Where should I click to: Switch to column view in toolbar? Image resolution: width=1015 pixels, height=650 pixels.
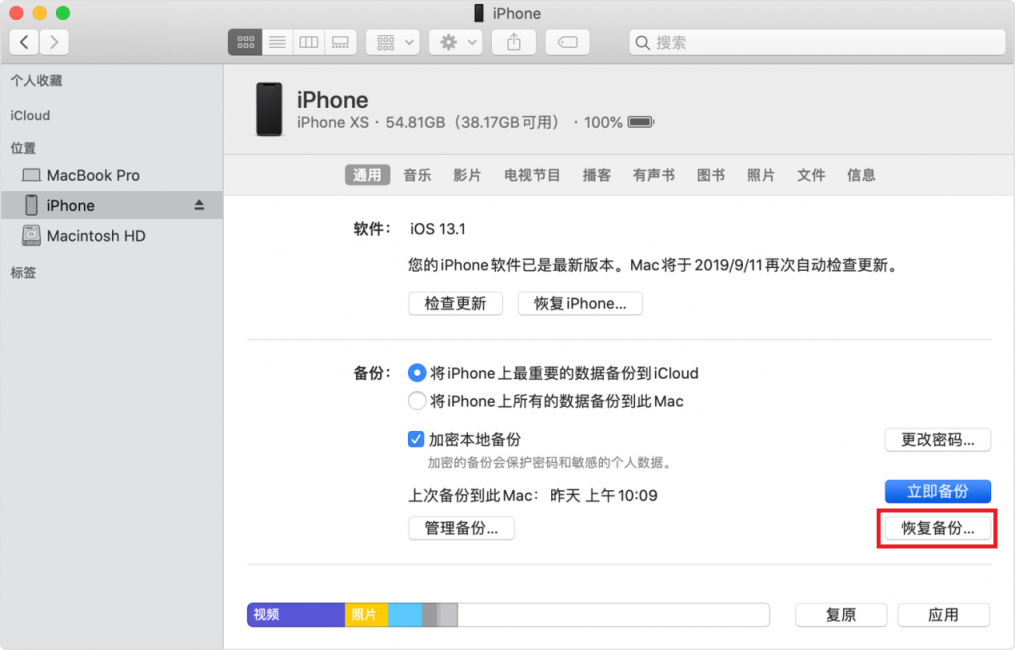[x=309, y=42]
